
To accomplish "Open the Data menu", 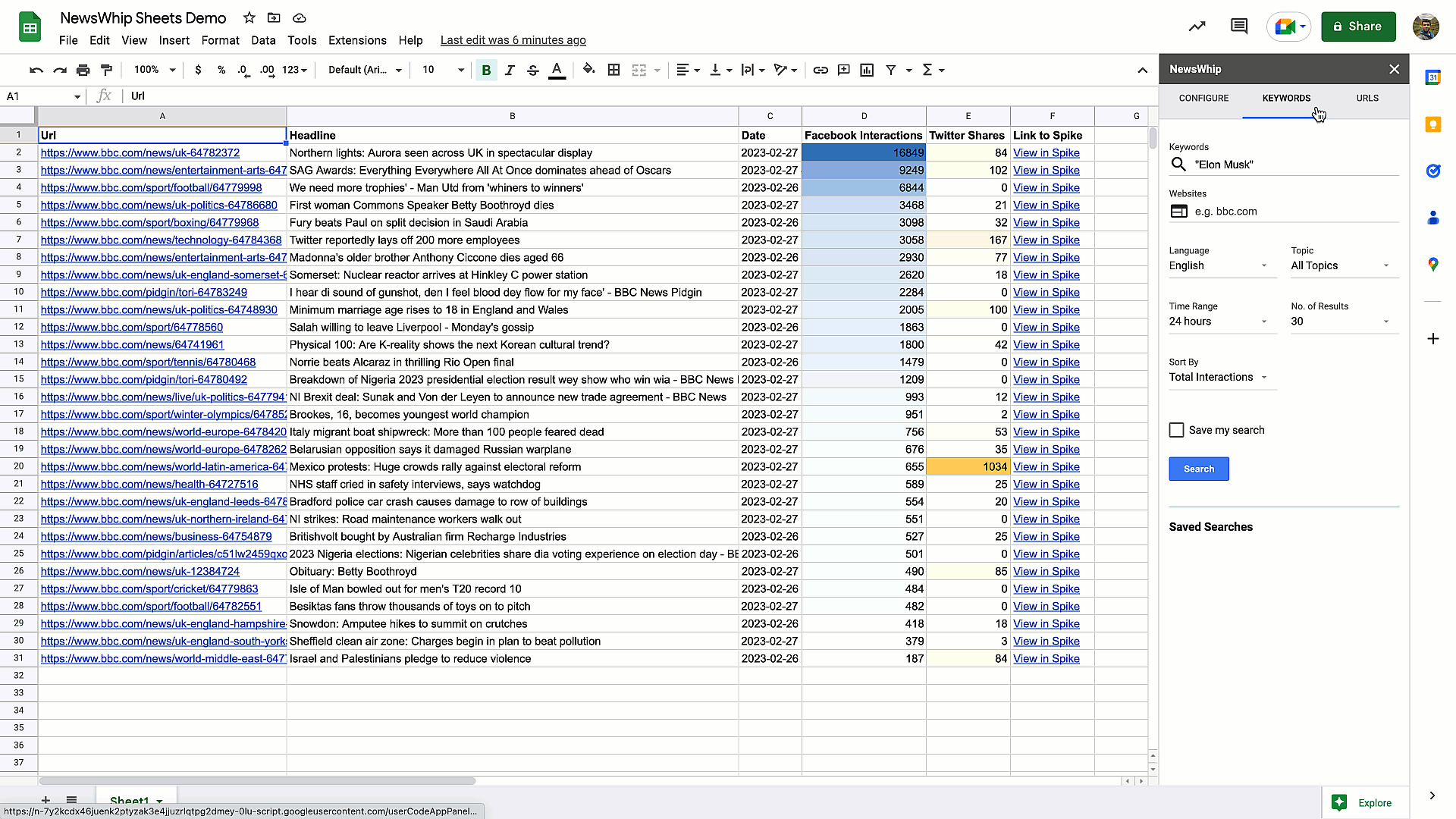I will [263, 40].
